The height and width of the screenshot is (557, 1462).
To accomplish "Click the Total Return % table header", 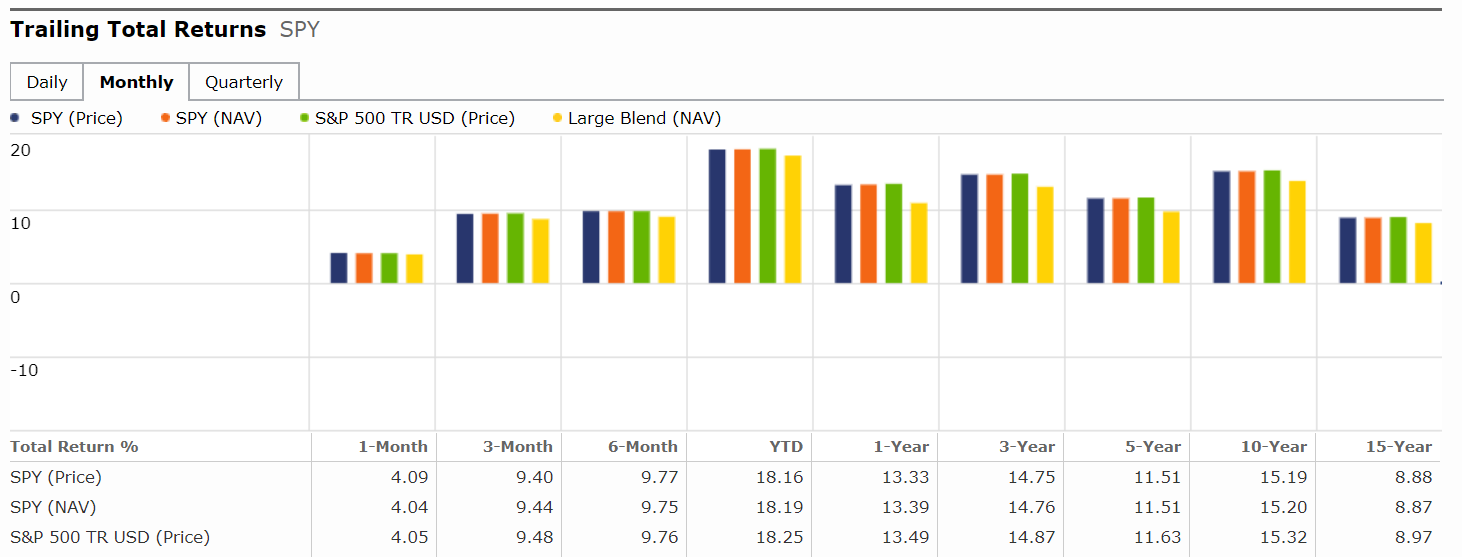I will pyautogui.click(x=74, y=447).
